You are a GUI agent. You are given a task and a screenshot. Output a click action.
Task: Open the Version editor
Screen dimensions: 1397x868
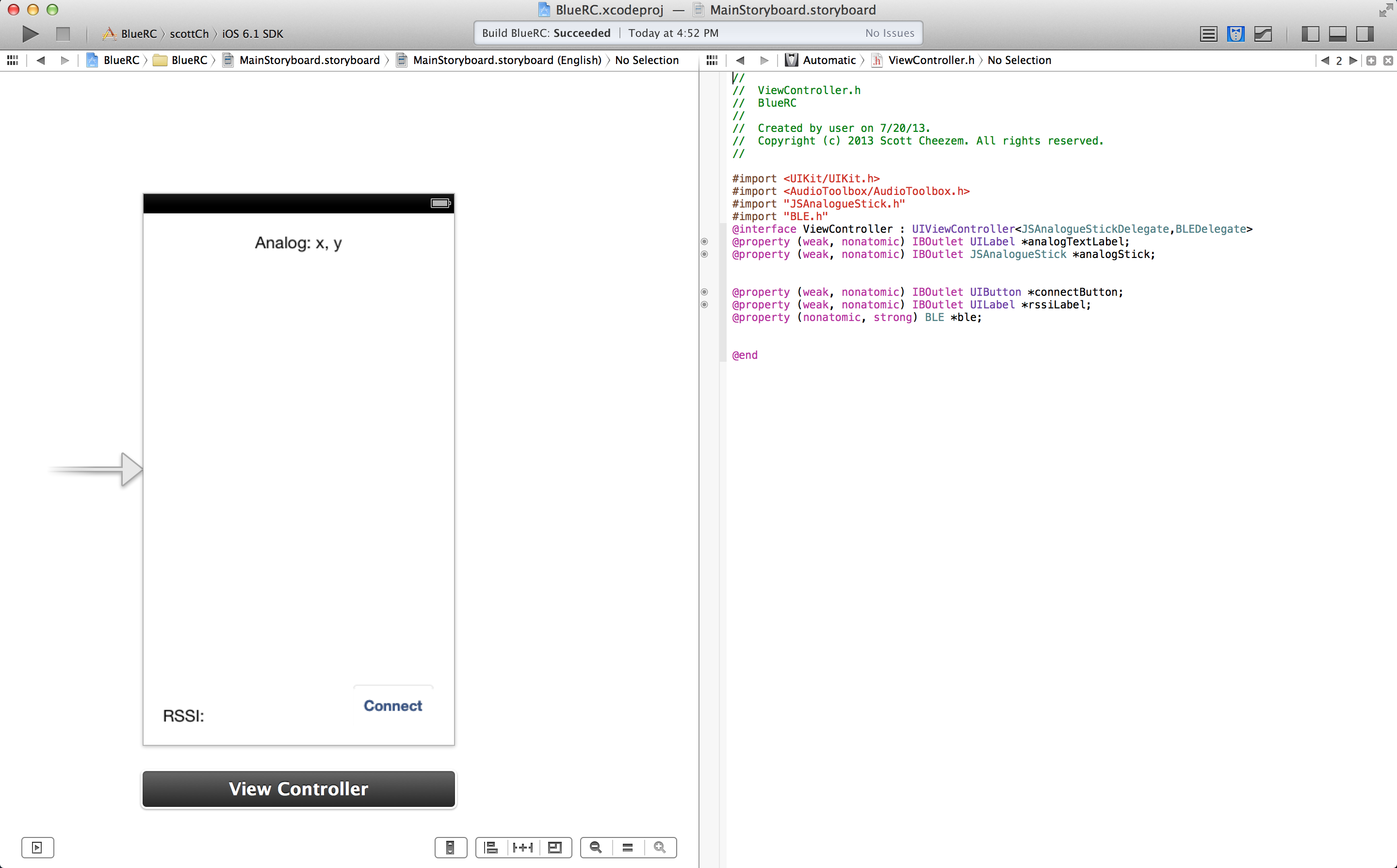coord(1263,33)
